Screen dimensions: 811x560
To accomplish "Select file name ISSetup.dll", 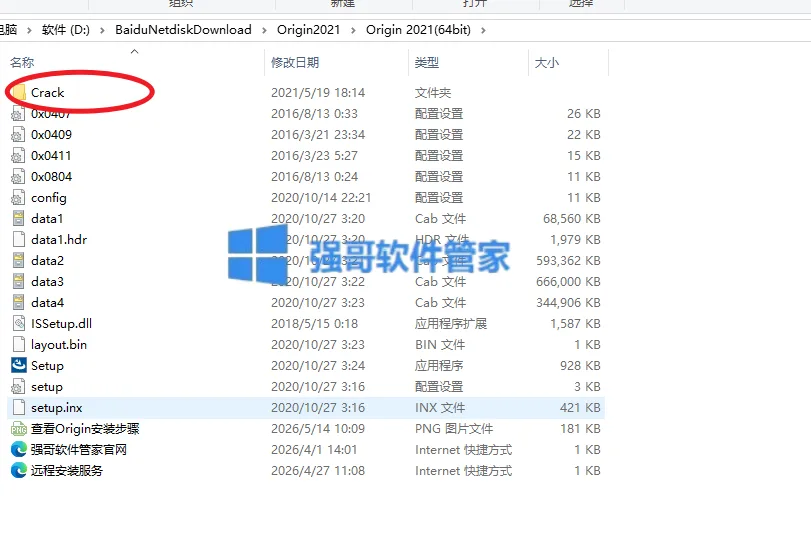I will [x=61, y=324].
